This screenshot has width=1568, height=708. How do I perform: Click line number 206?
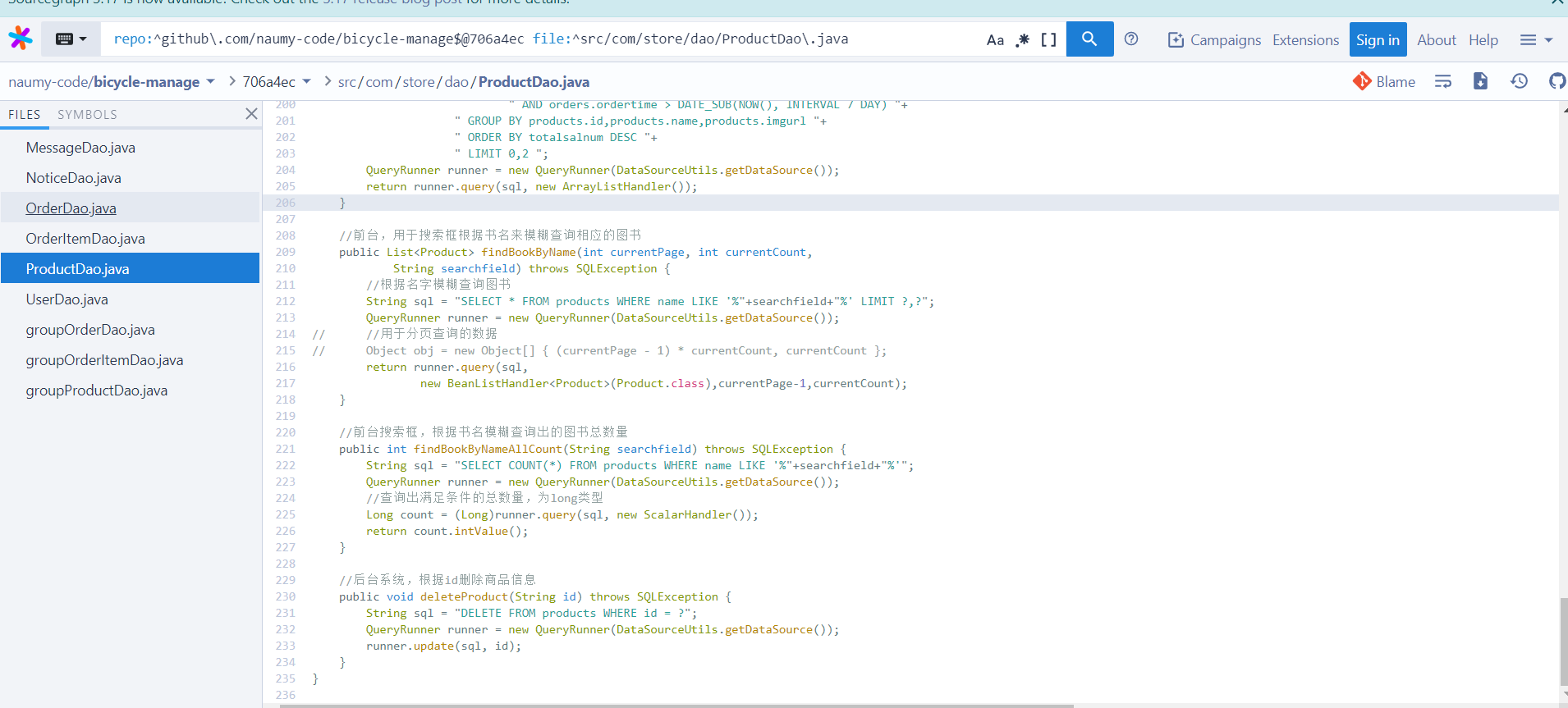tap(286, 203)
